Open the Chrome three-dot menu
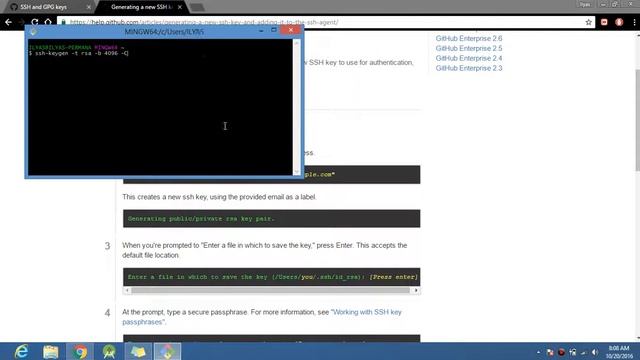Screen dimensions: 640x360 coord(634,22)
